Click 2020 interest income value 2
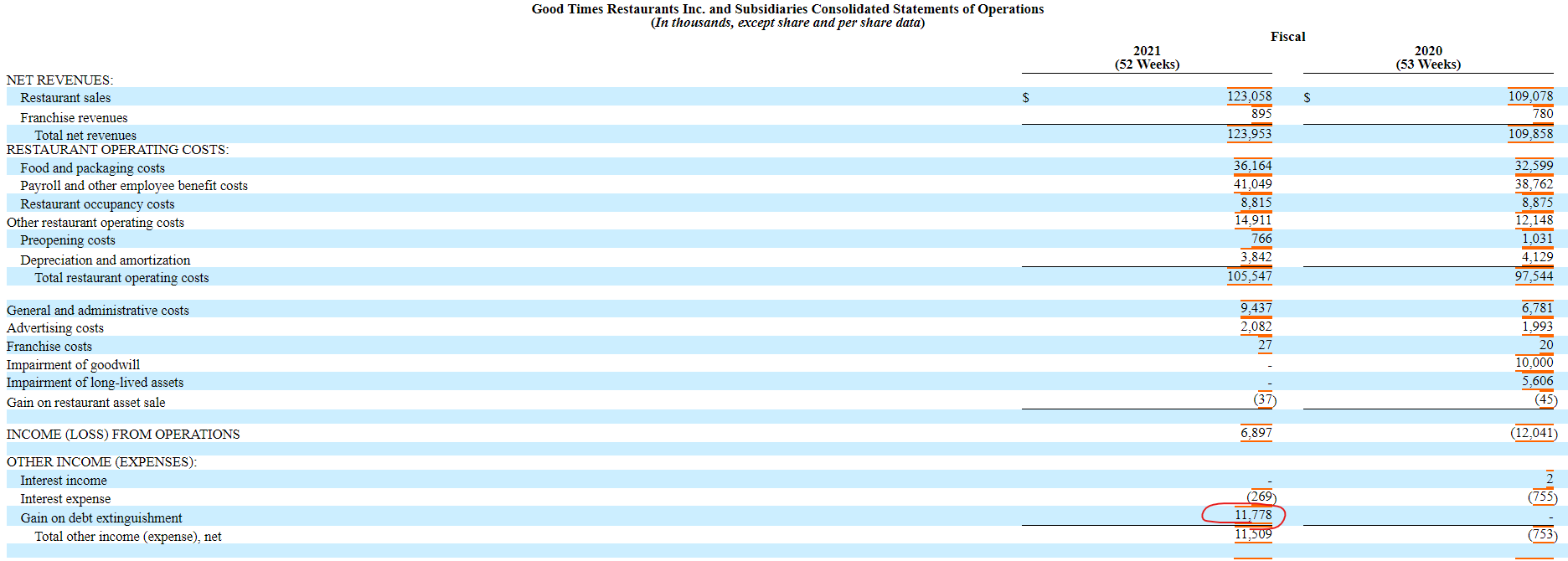The width and height of the screenshot is (1568, 561). pyautogui.click(x=1550, y=478)
